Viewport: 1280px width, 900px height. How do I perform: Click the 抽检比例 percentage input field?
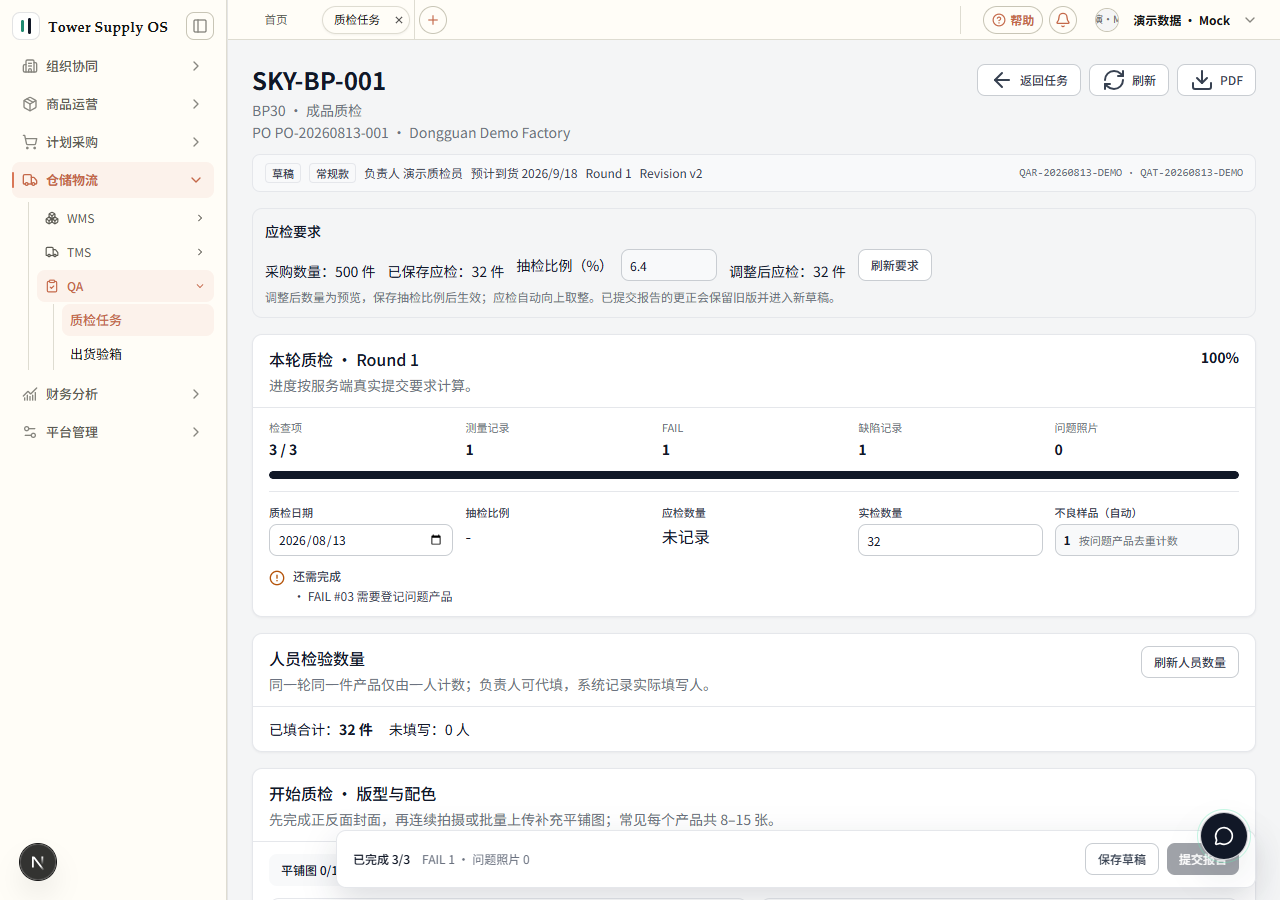(x=669, y=265)
